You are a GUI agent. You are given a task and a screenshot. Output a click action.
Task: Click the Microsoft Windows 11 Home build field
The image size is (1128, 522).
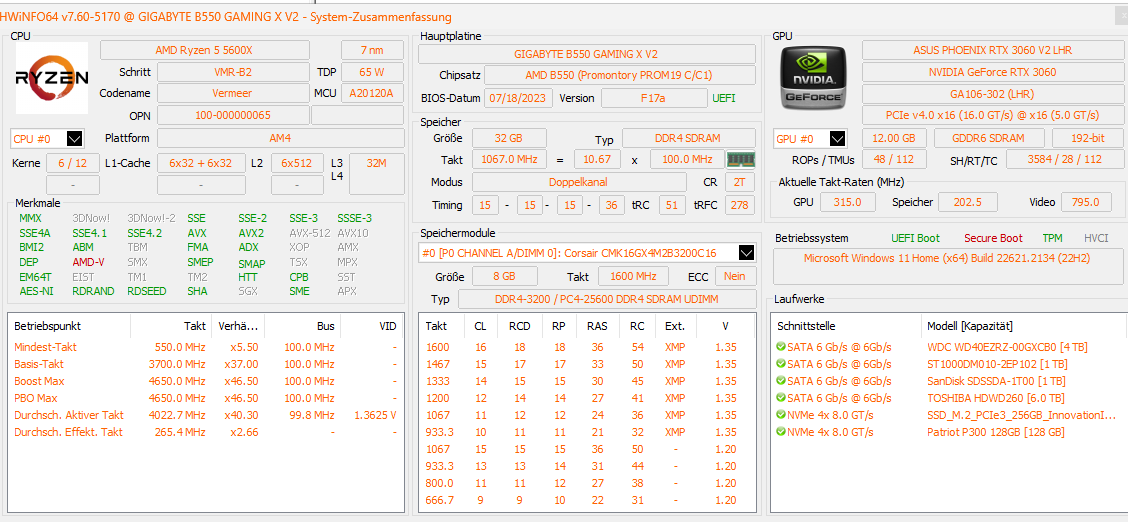[x=950, y=266]
